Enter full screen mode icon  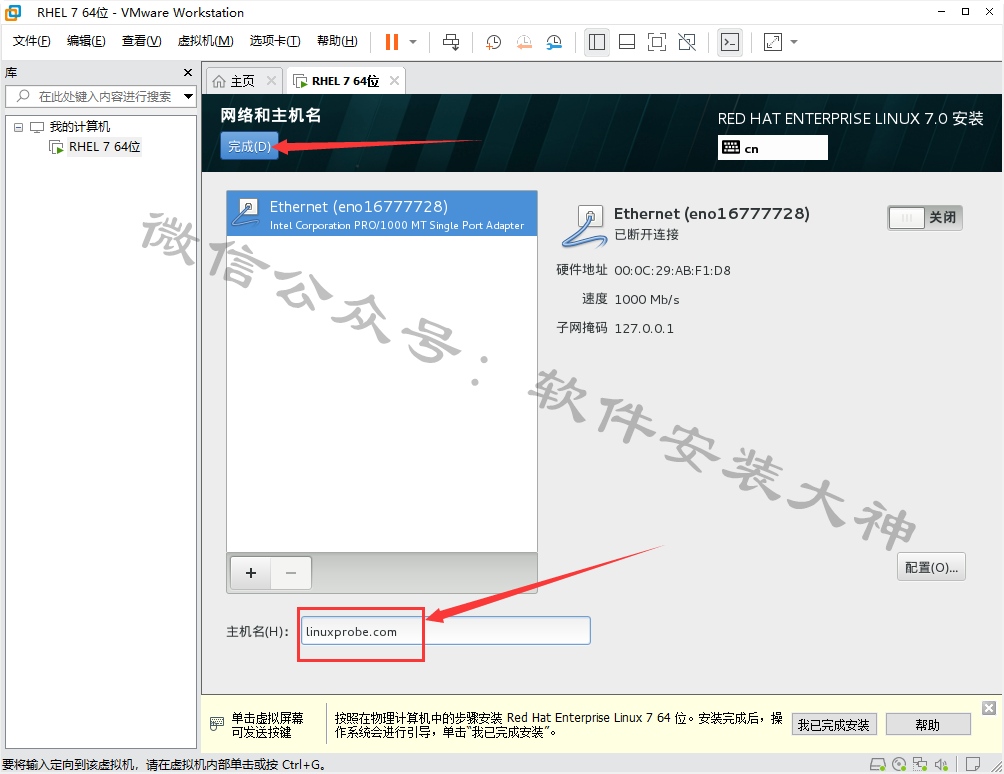coord(657,42)
